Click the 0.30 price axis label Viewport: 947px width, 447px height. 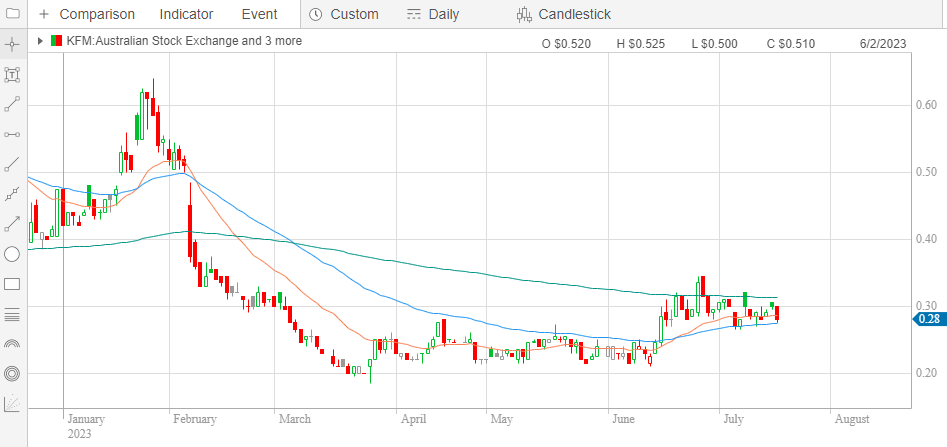click(x=927, y=305)
